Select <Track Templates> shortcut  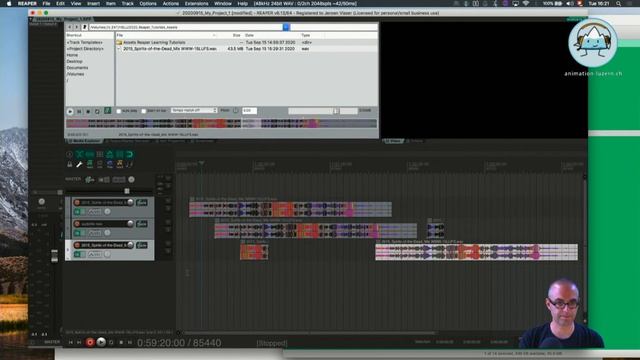point(85,42)
